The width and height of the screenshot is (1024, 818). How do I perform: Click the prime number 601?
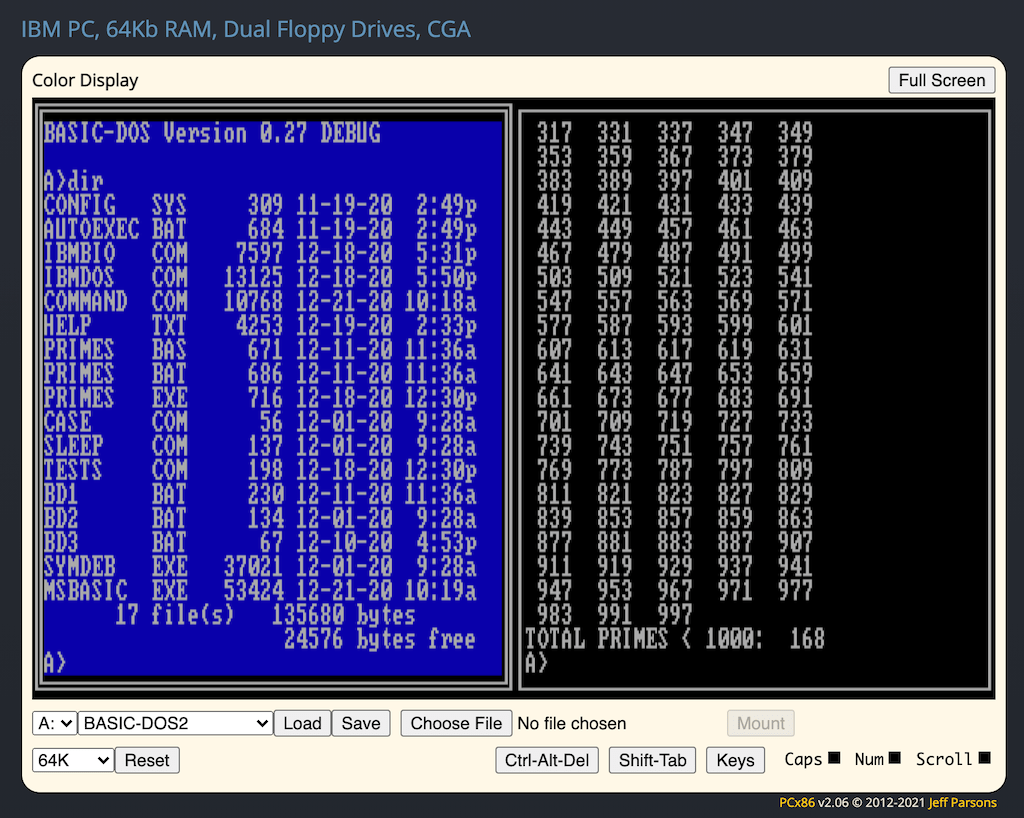pos(795,326)
